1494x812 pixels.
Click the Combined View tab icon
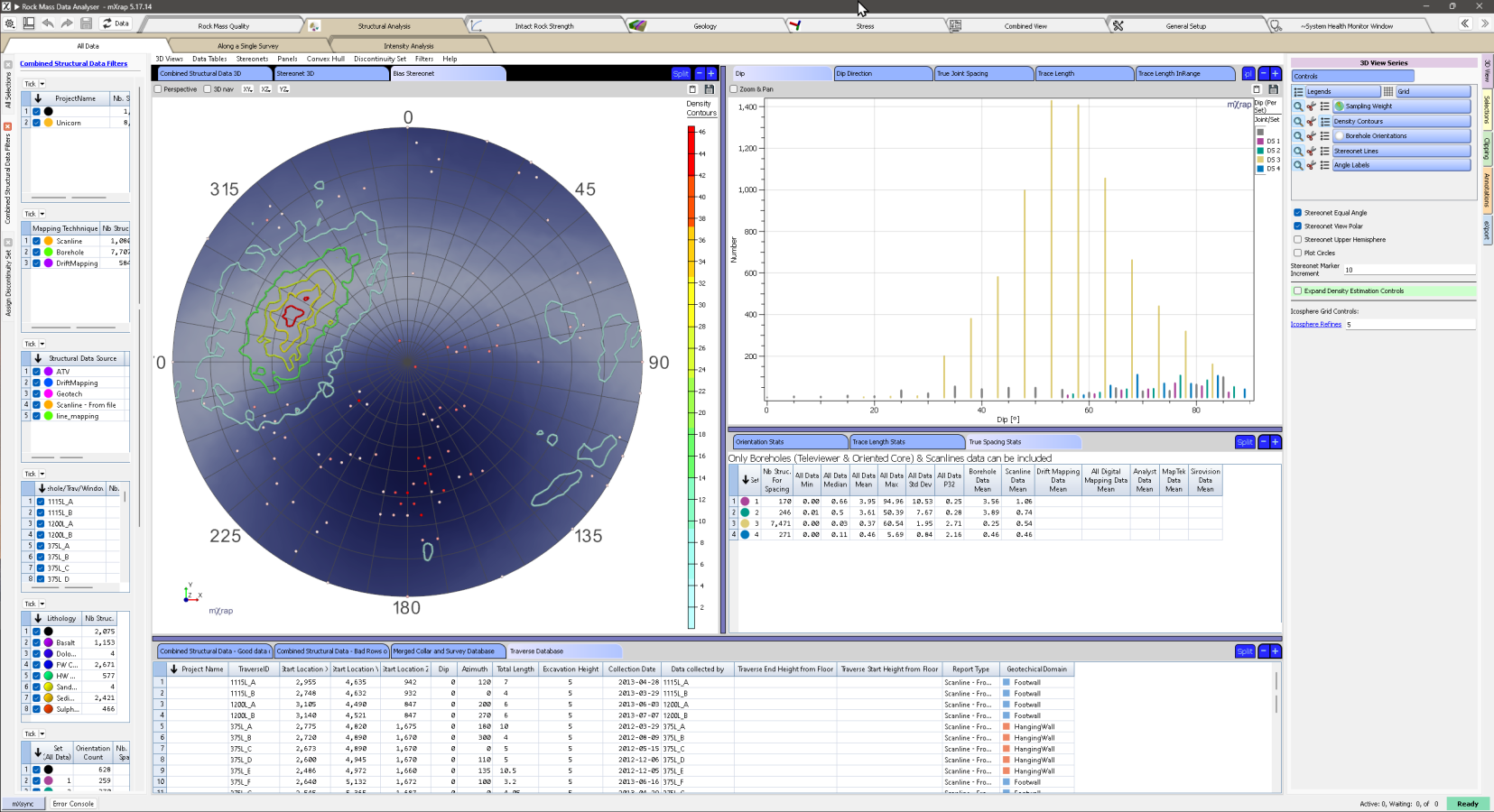pyautogui.click(x=955, y=26)
